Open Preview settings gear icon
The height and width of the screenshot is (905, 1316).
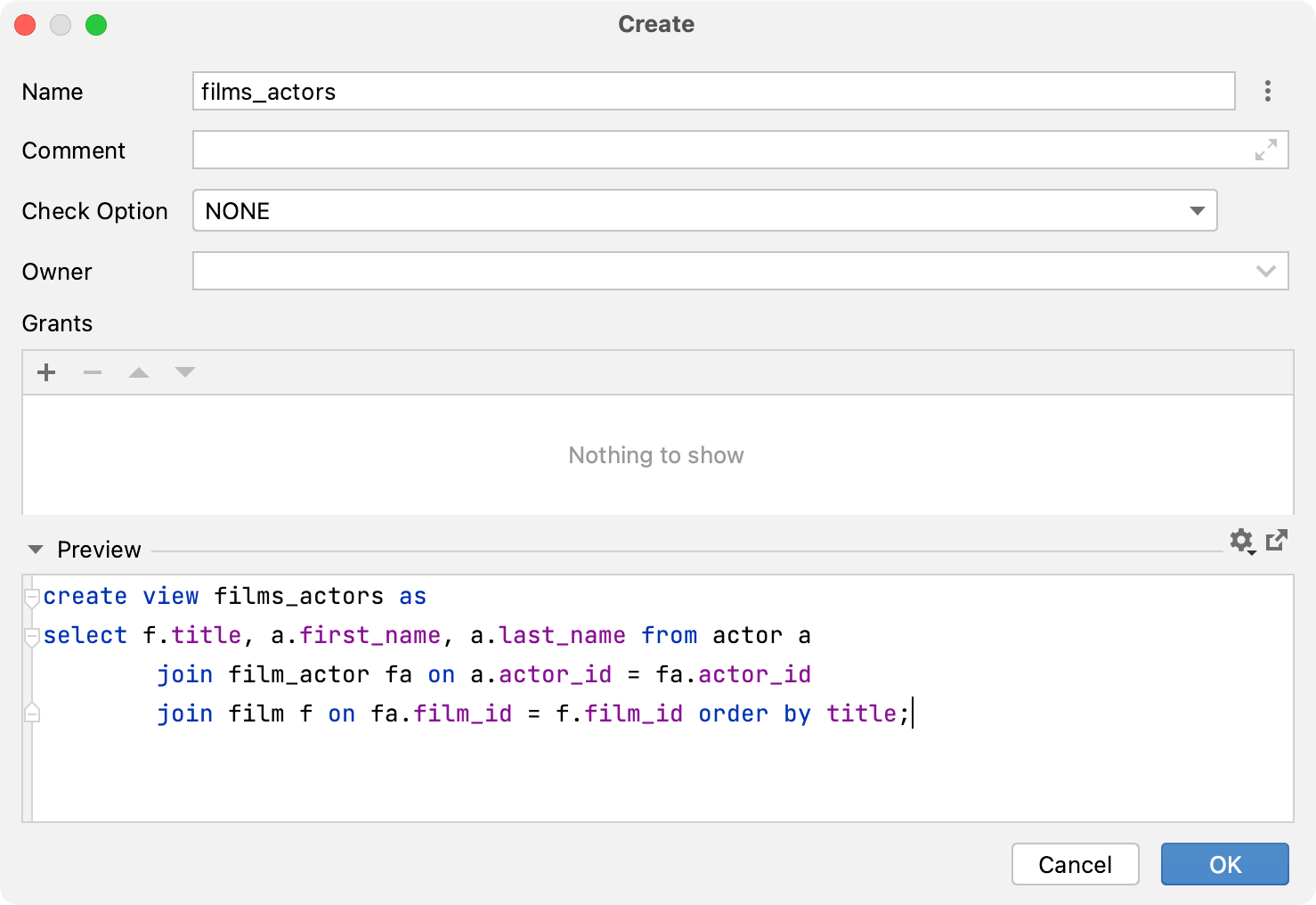[1241, 541]
